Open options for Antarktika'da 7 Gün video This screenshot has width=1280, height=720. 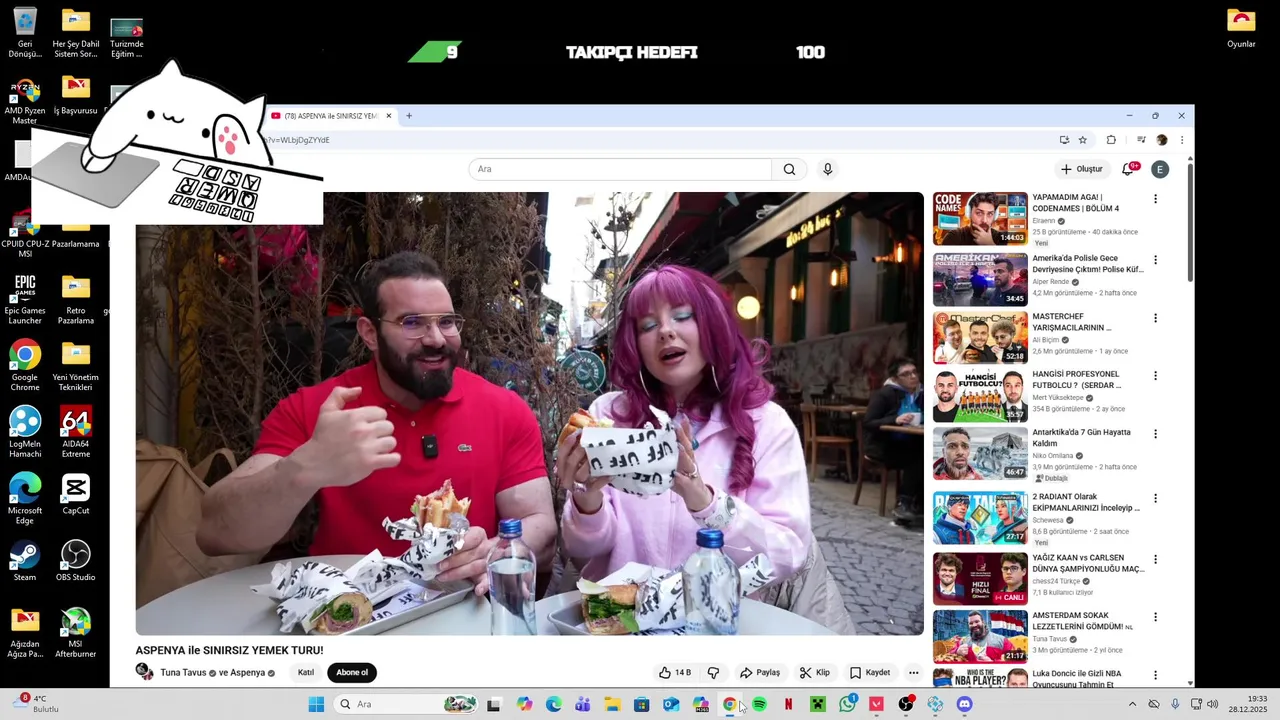(1155, 434)
